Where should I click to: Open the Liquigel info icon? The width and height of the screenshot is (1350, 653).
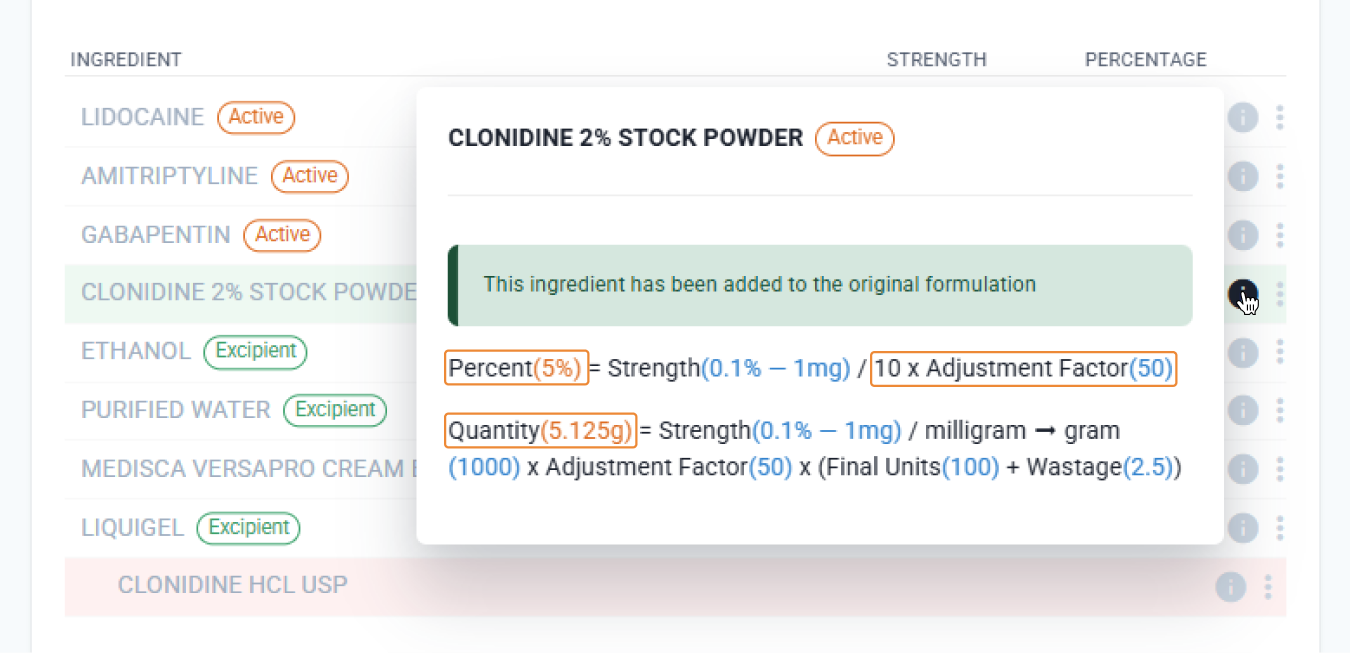coord(1243,528)
